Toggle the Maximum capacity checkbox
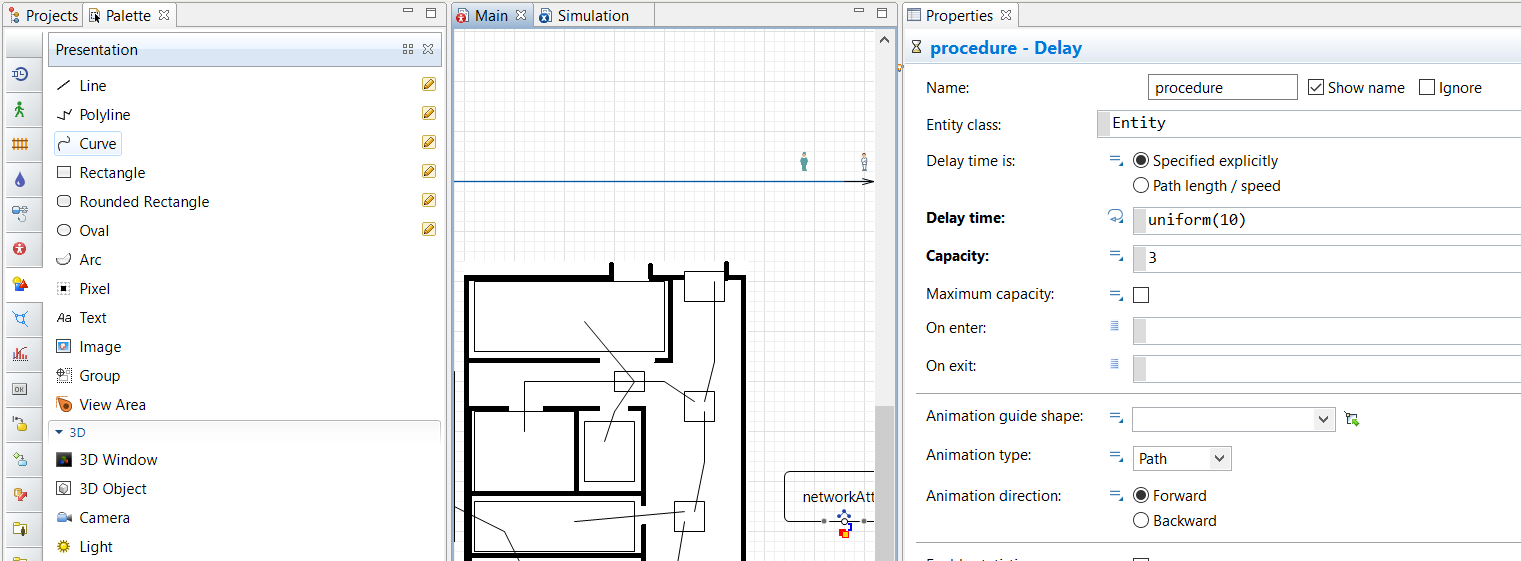 point(1141,295)
